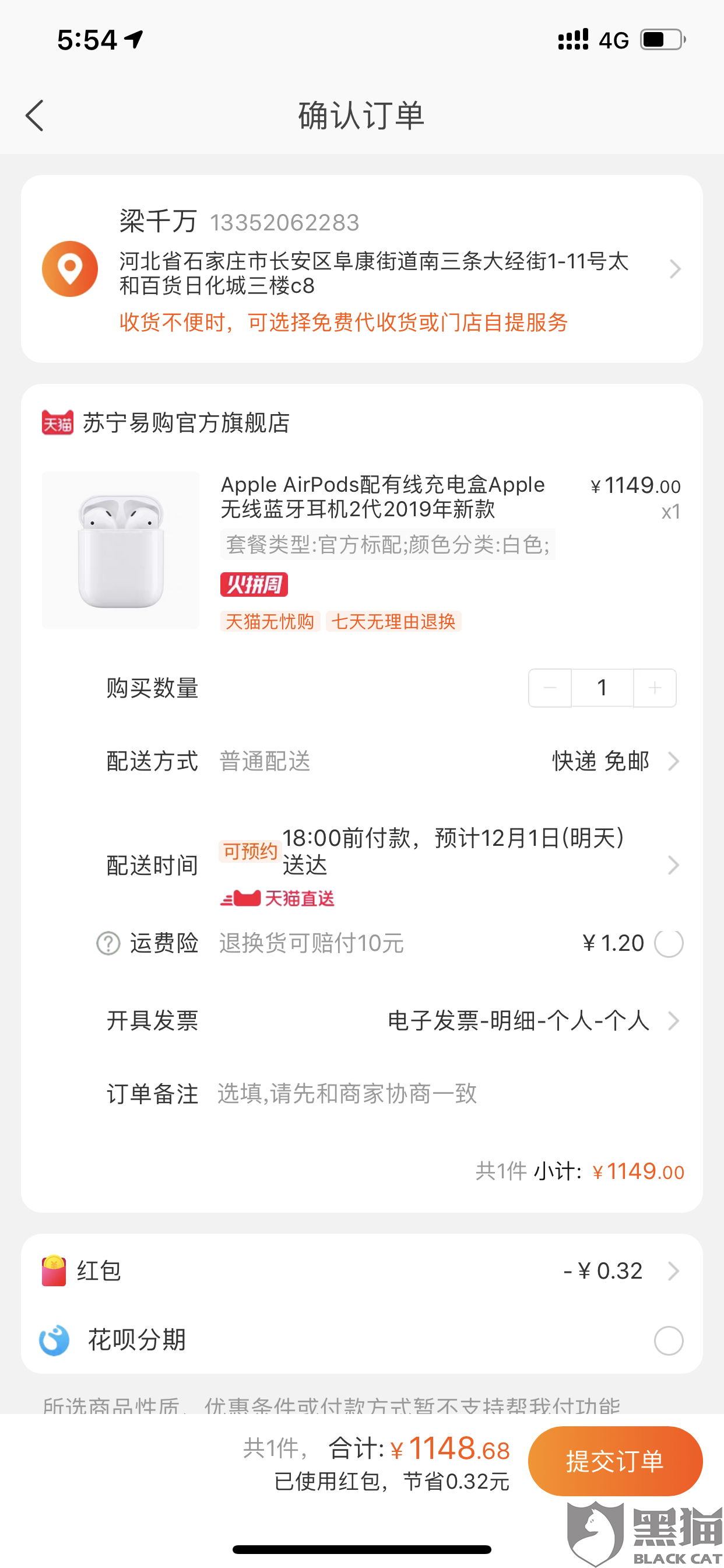Image resolution: width=724 pixels, height=1568 pixels.
Task: Open the delivery address chevron
Action: 674,269
